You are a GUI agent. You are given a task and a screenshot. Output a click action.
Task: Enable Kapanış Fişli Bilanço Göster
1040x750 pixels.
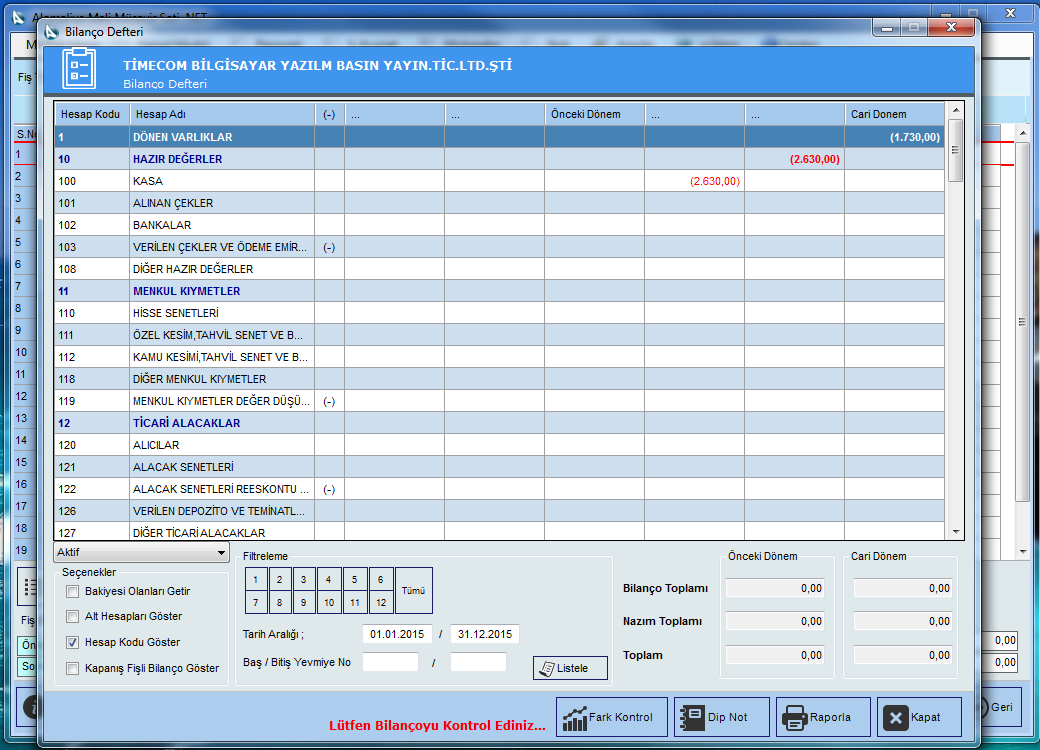coord(72,668)
